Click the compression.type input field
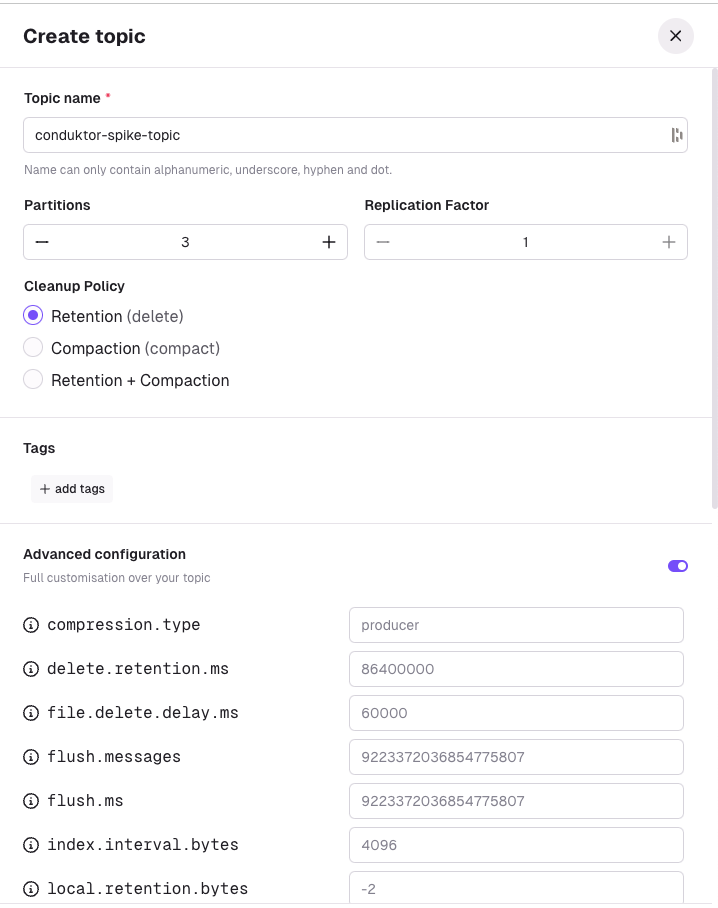 516,625
